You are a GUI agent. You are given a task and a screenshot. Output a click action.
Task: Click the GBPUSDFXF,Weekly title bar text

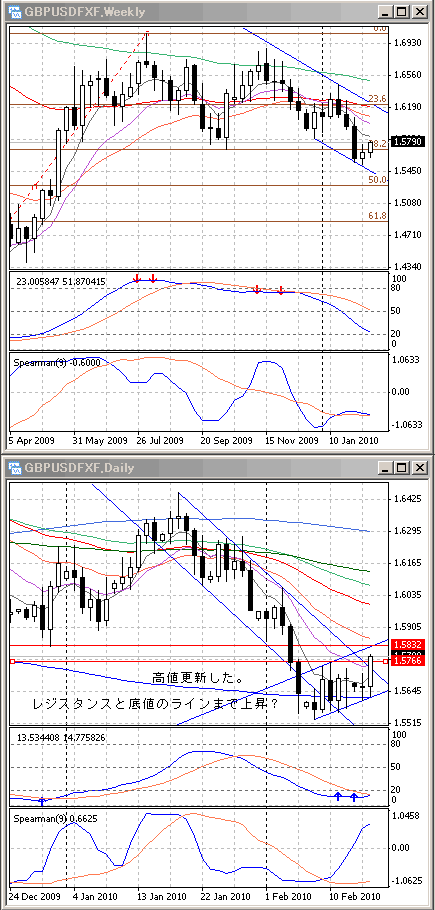[85, 11]
